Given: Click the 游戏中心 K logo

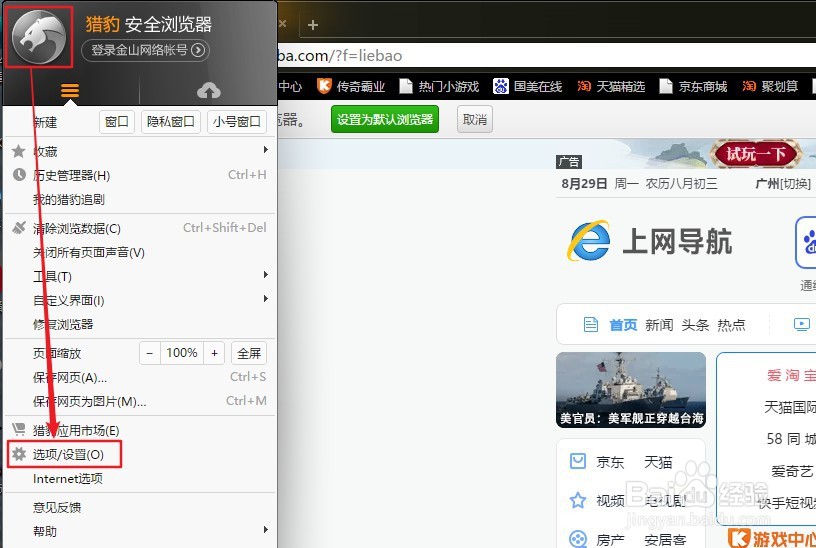Looking at the screenshot, I should 738,538.
